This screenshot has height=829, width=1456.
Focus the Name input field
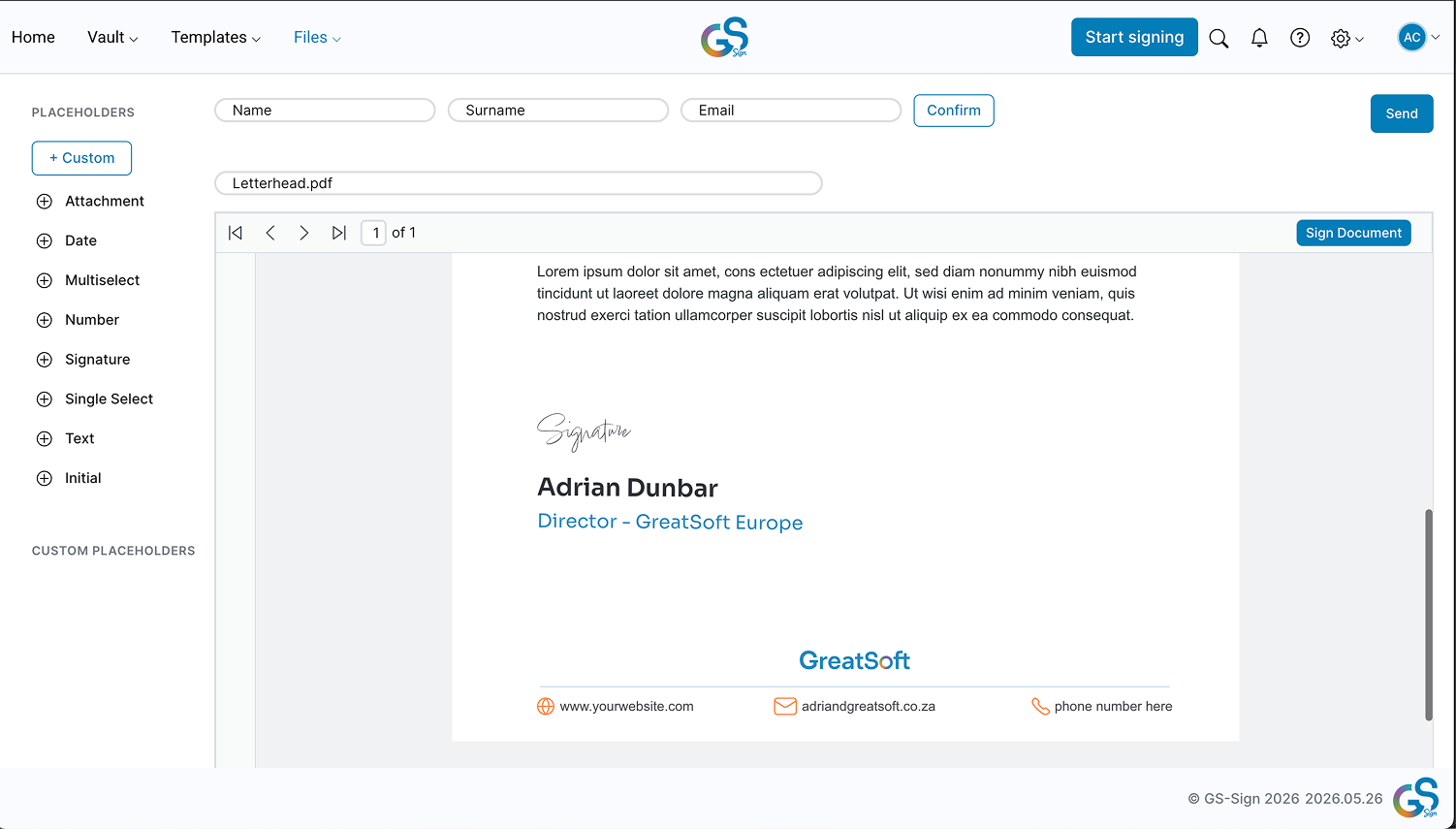[x=325, y=111]
